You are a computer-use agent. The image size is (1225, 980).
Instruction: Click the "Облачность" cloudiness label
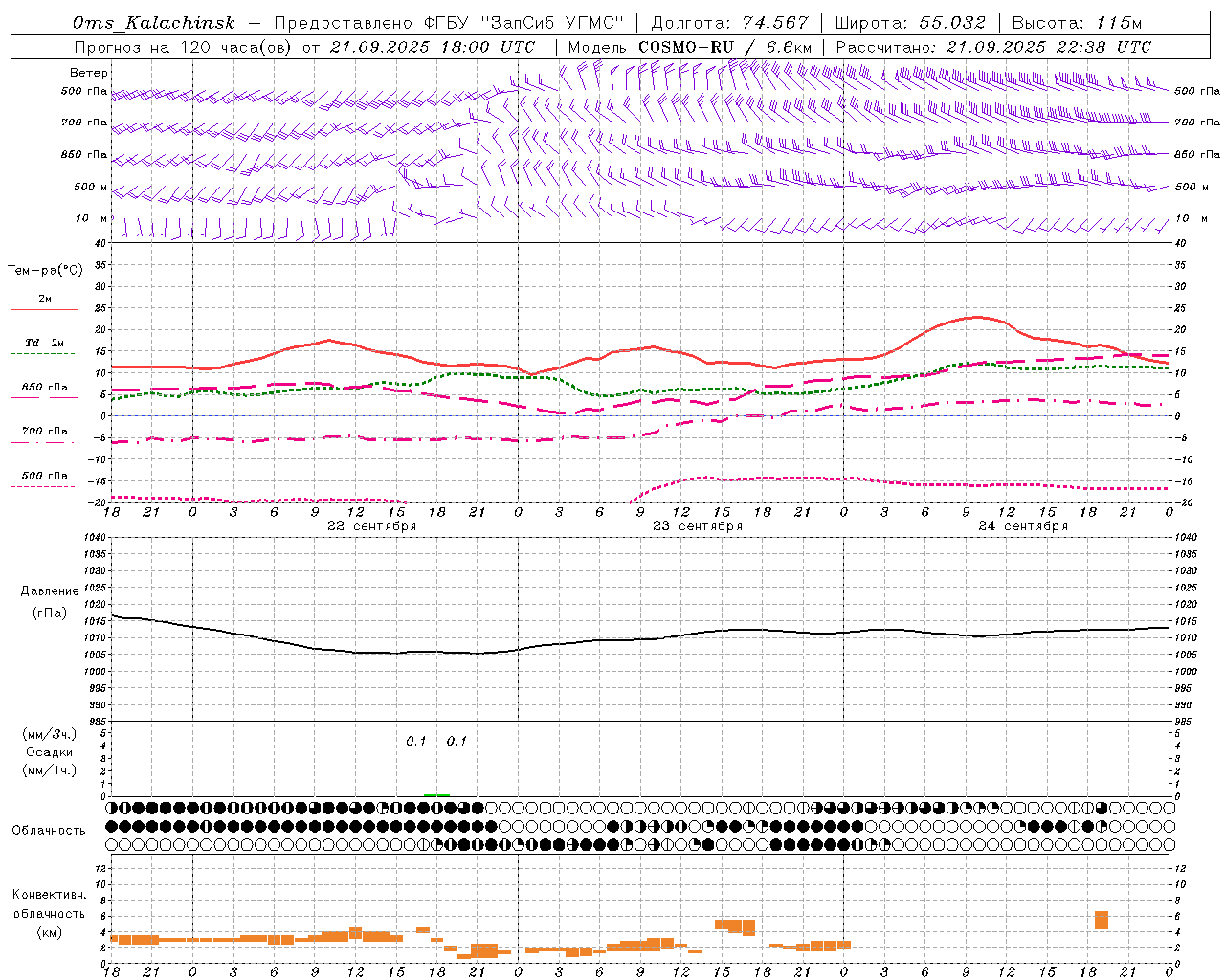coord(49,831)
